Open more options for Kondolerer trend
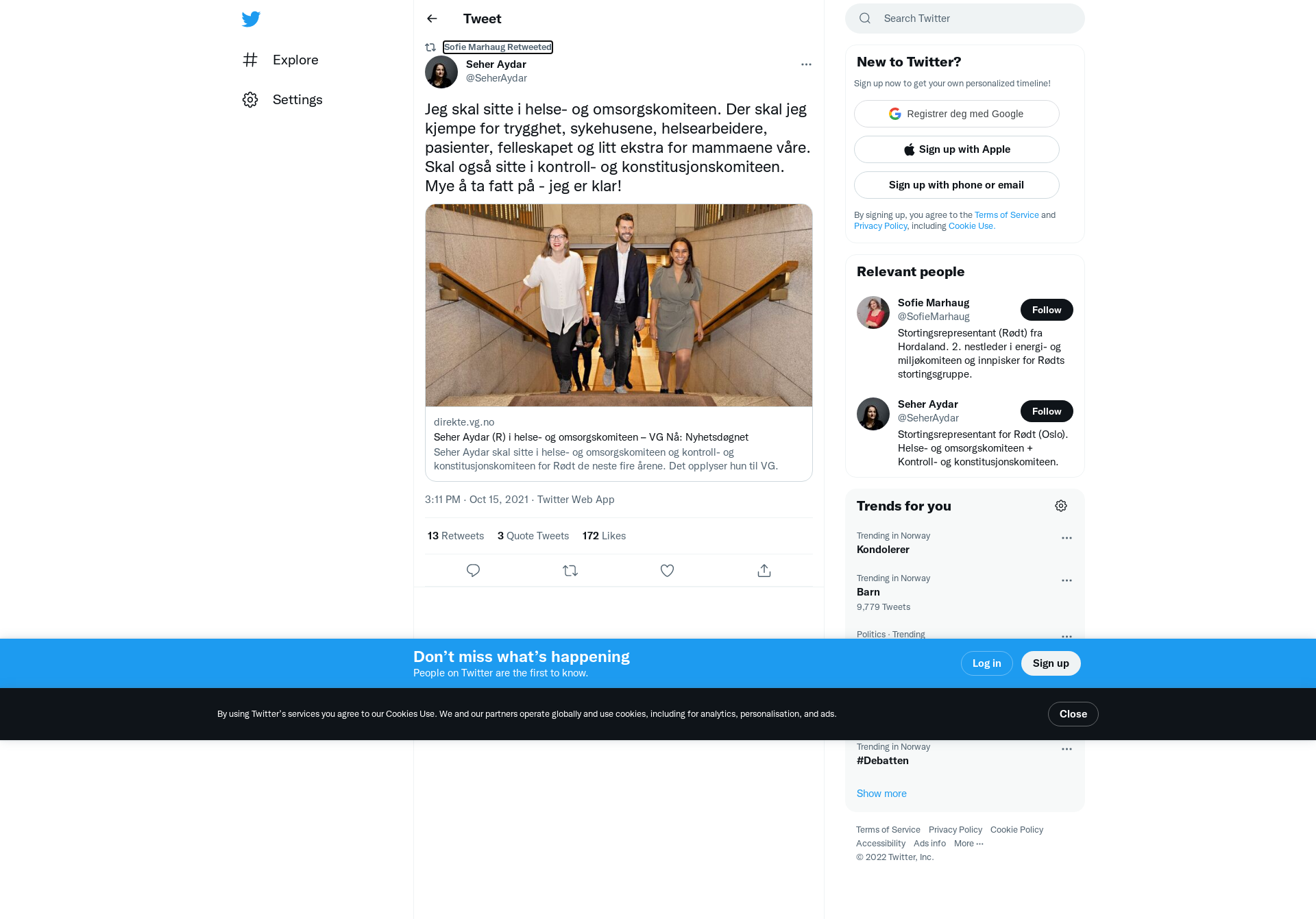The width and height of the screenshot is (1316, 919). pyautogui.click(x=1067, y=538)
